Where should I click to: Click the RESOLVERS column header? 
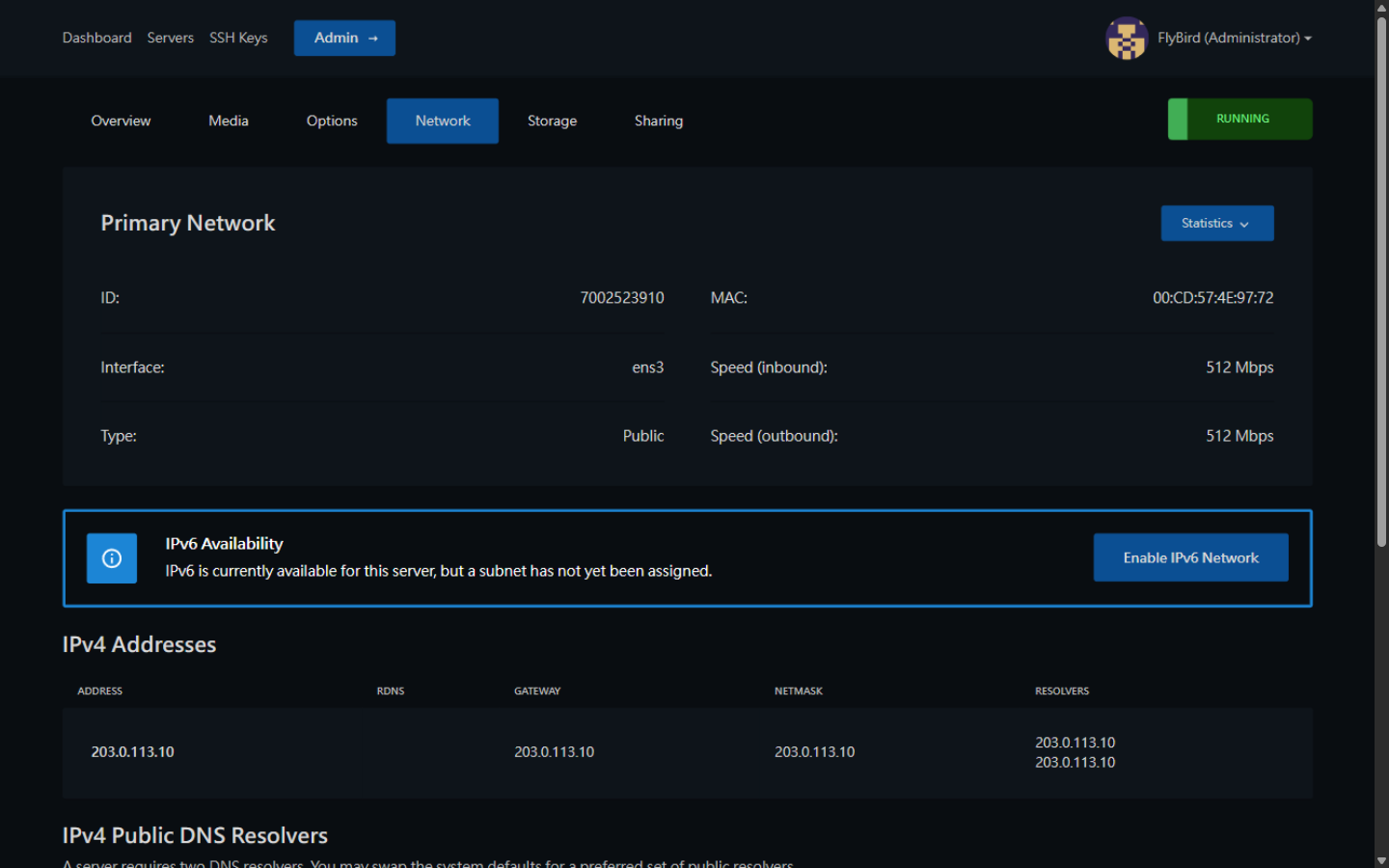1062,692
